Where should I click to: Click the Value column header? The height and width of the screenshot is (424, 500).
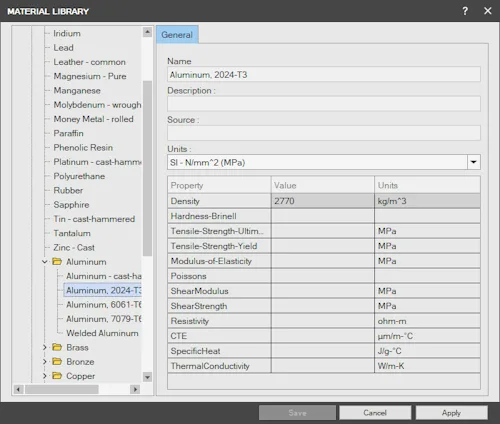pyautogui.click(x=323, y=185)
